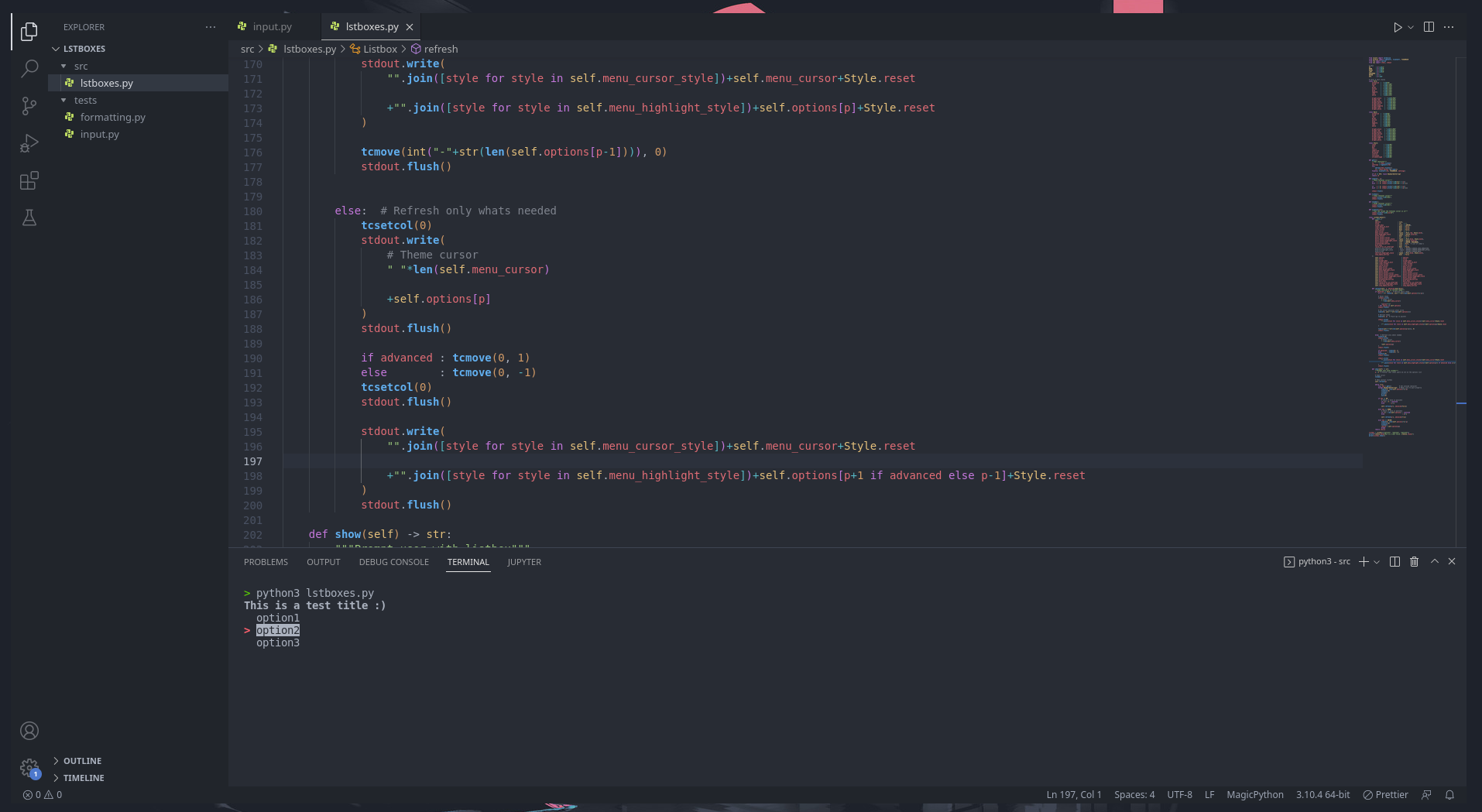1482x812 pixels.
Task: Collapse the LSTBOXES root folder
Action: point(84,49)
